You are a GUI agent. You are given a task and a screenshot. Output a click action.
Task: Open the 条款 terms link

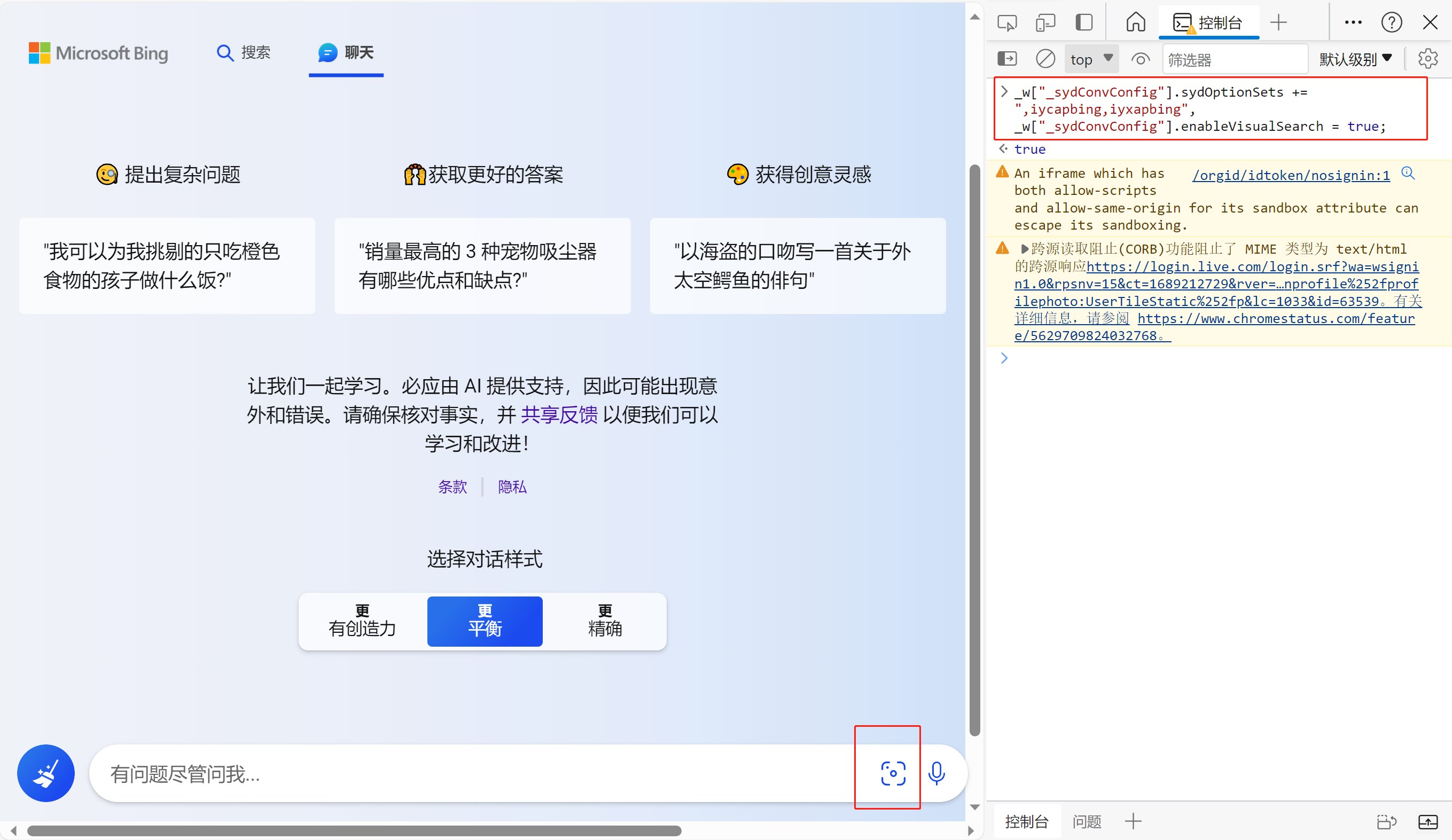452,487
